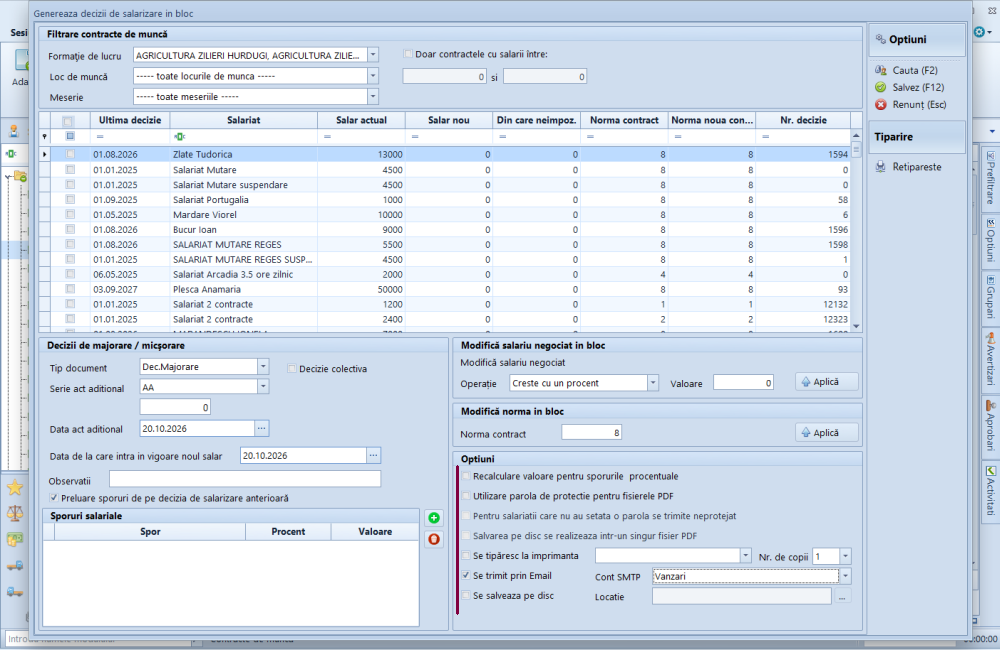
Task: Click the Ultima decizie column header
Action: (130, 120)
